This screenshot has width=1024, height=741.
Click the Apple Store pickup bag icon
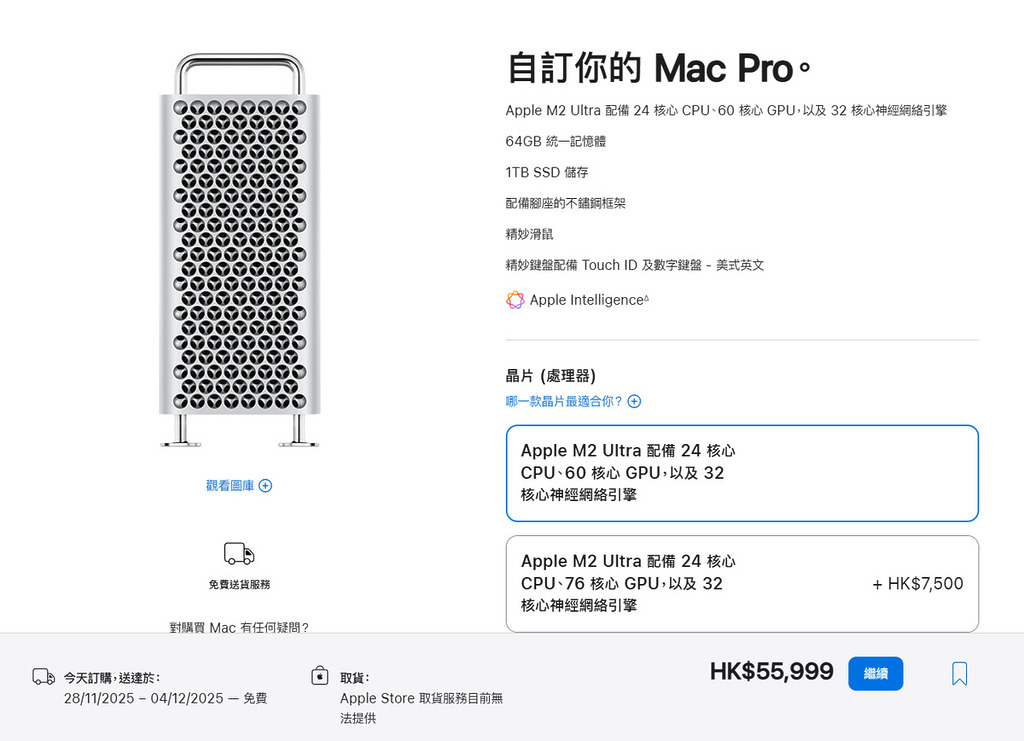320,676
